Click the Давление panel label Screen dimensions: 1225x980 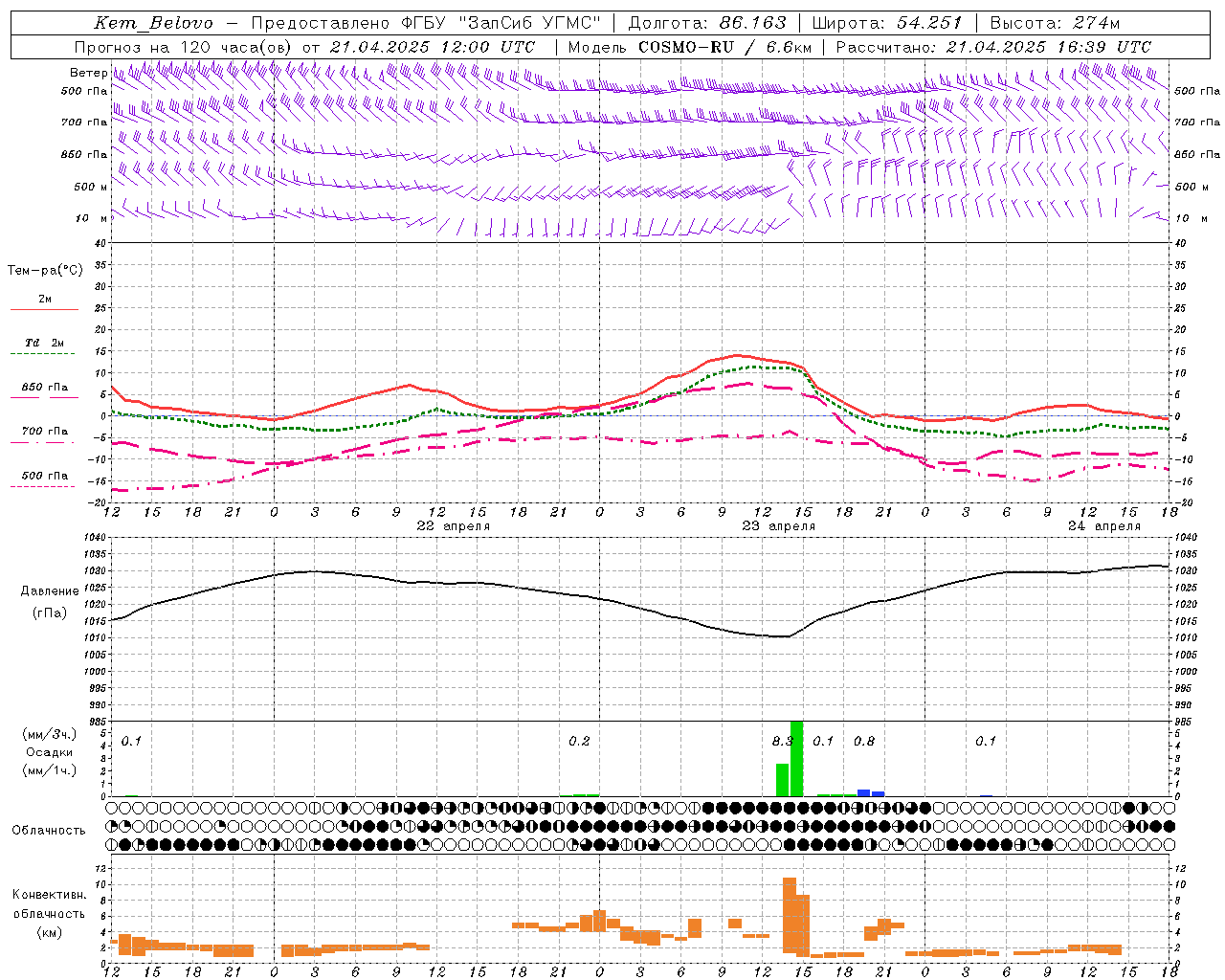click(x=50, y=591)
